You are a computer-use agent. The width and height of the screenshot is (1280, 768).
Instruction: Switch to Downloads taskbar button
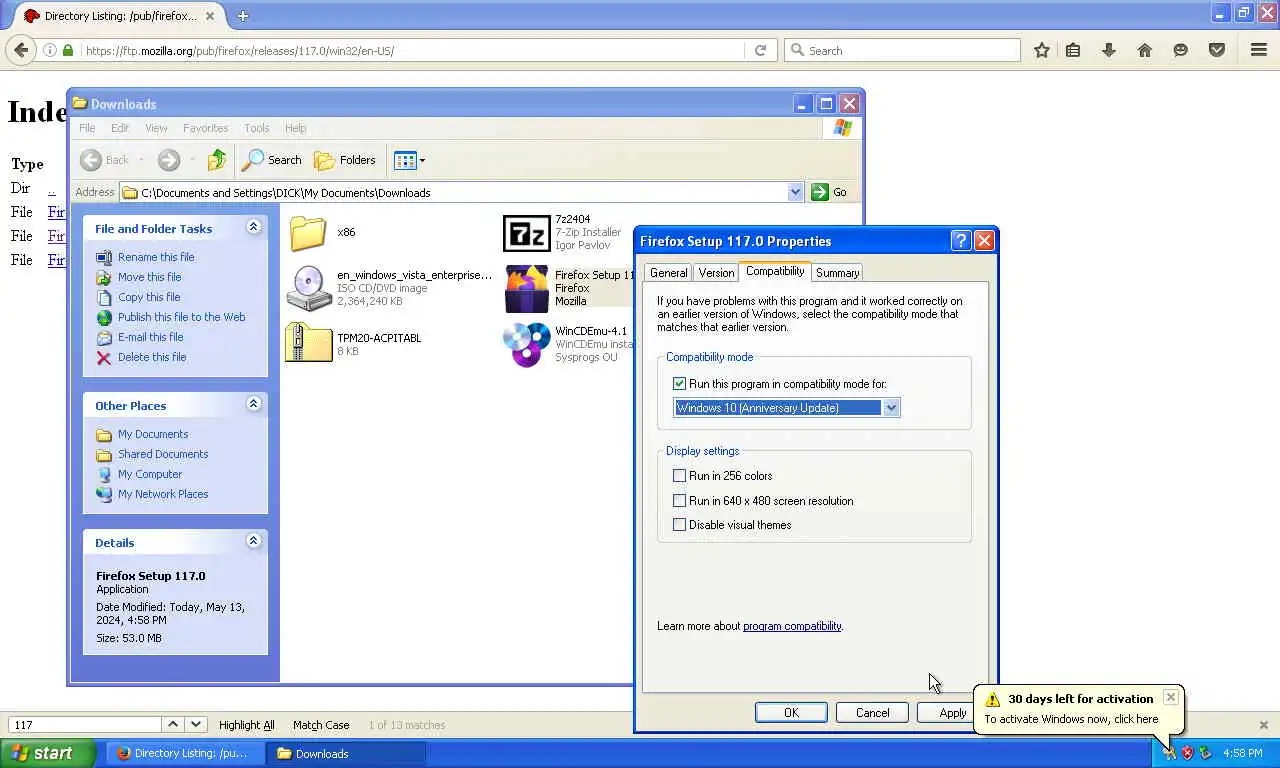[x=346, y=753]
